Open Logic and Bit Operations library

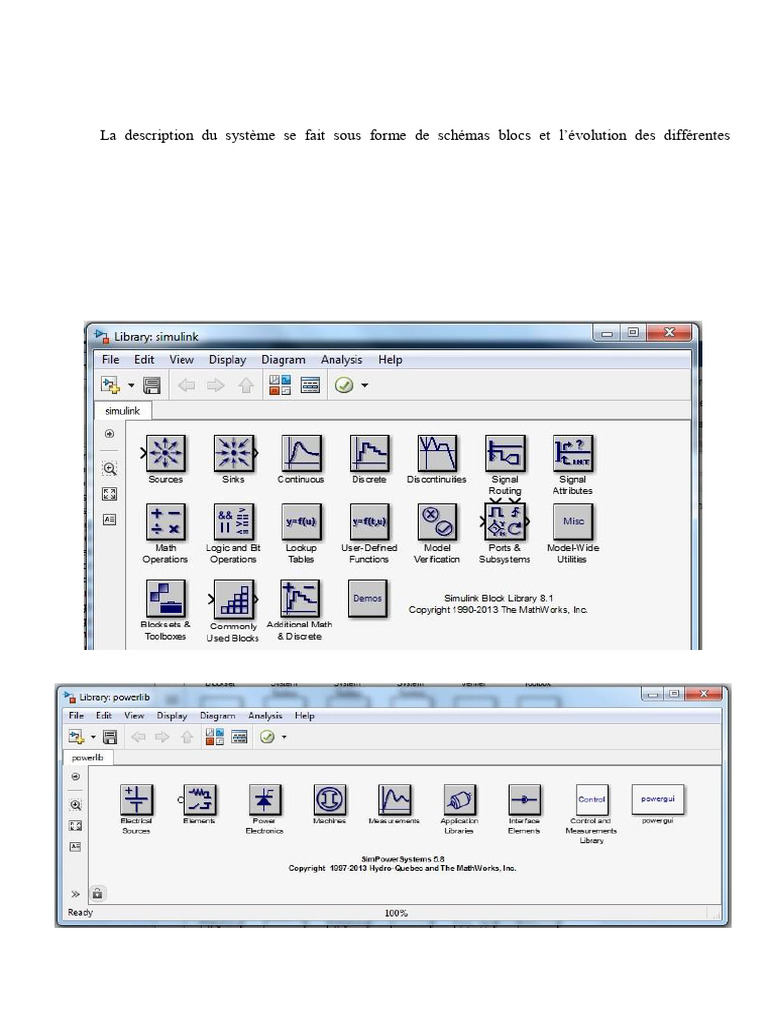click(234, 522)
